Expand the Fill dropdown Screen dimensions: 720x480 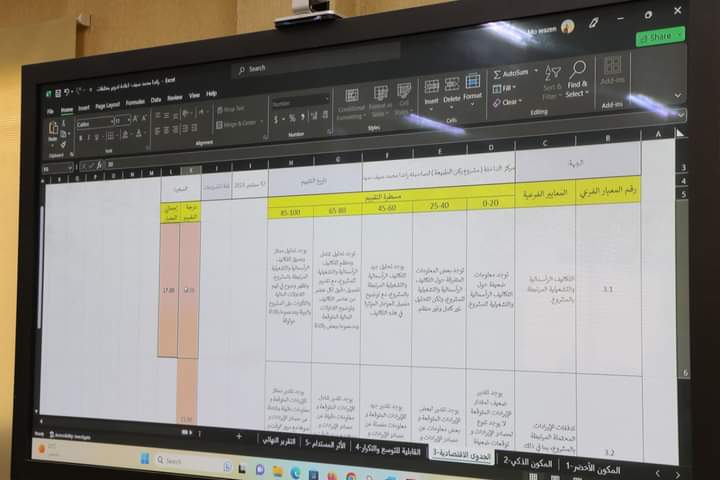click(x=508, y=88)
